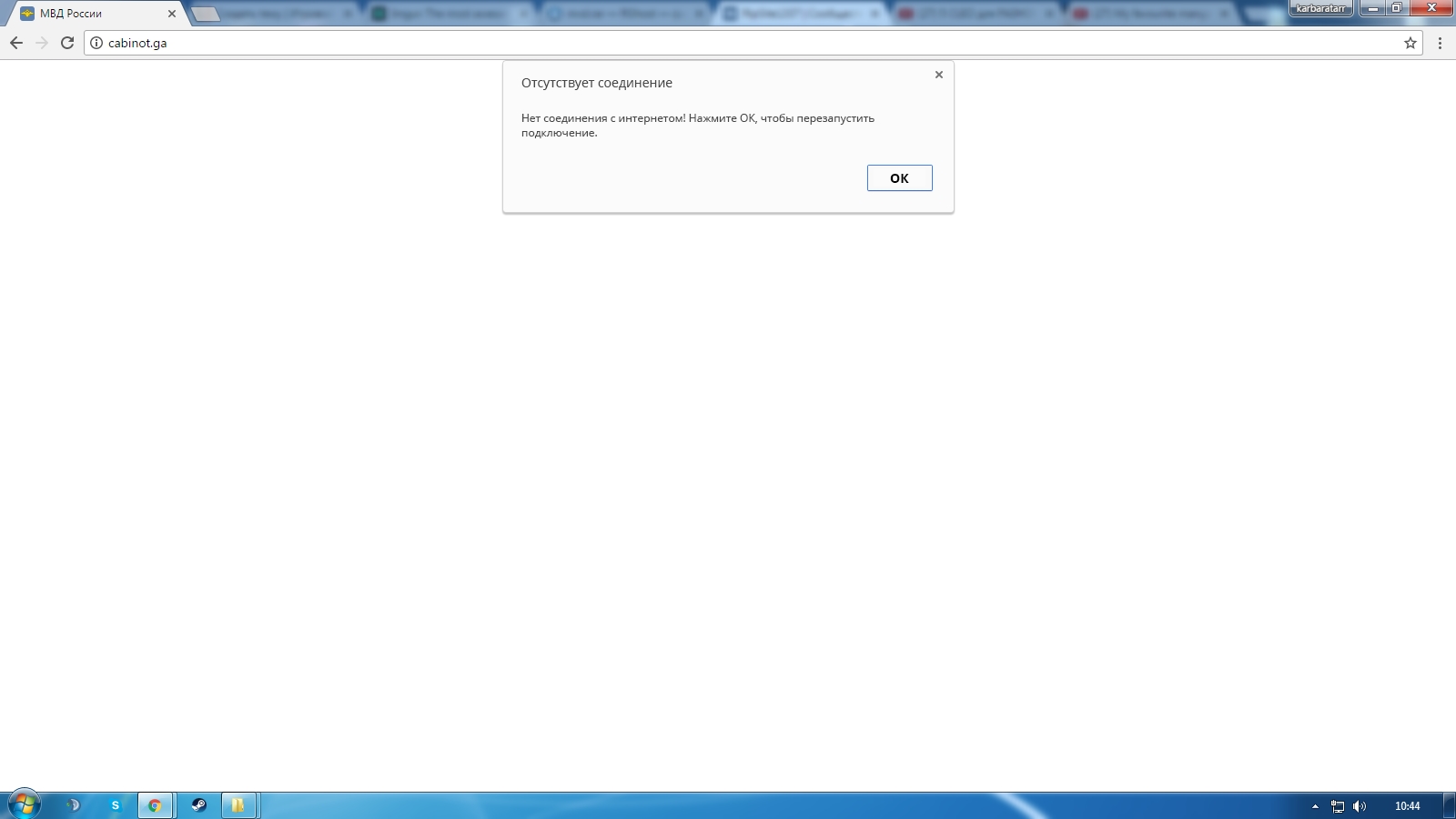Click the message text Нет соединения с интернетом
The image size is (1456, 819).
[x=698, y=126]
